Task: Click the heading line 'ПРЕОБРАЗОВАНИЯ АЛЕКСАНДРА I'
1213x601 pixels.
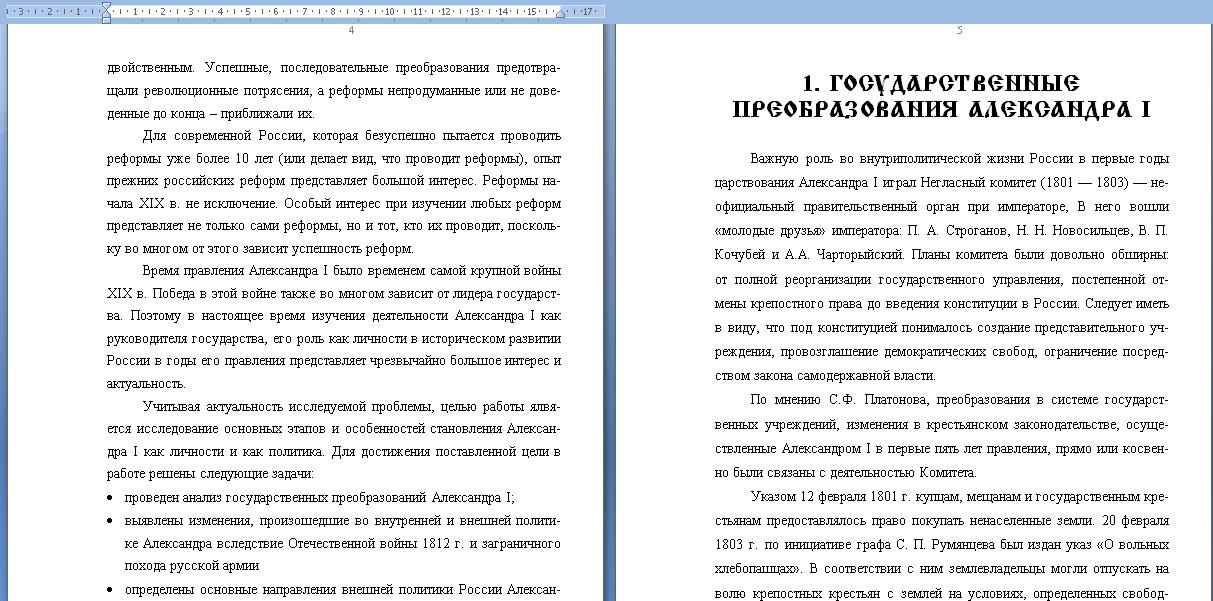Action: pos(942,109)
